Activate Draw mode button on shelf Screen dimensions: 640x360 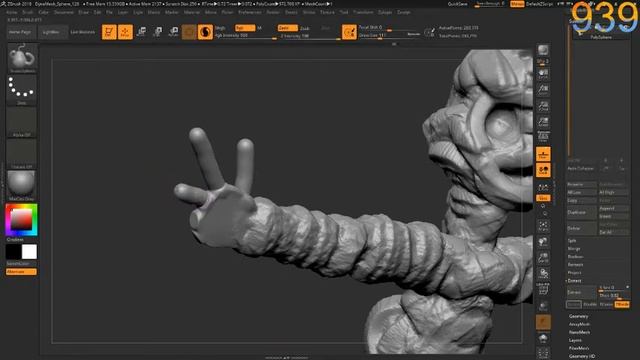[x=125, y=32]
